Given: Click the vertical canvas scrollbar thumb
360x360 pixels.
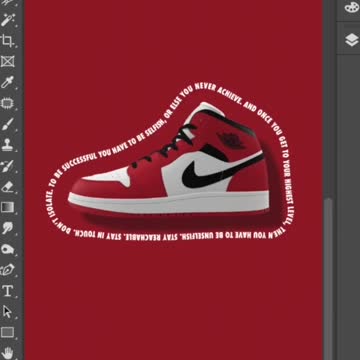Looking at the screenshot, I should 328,279.
